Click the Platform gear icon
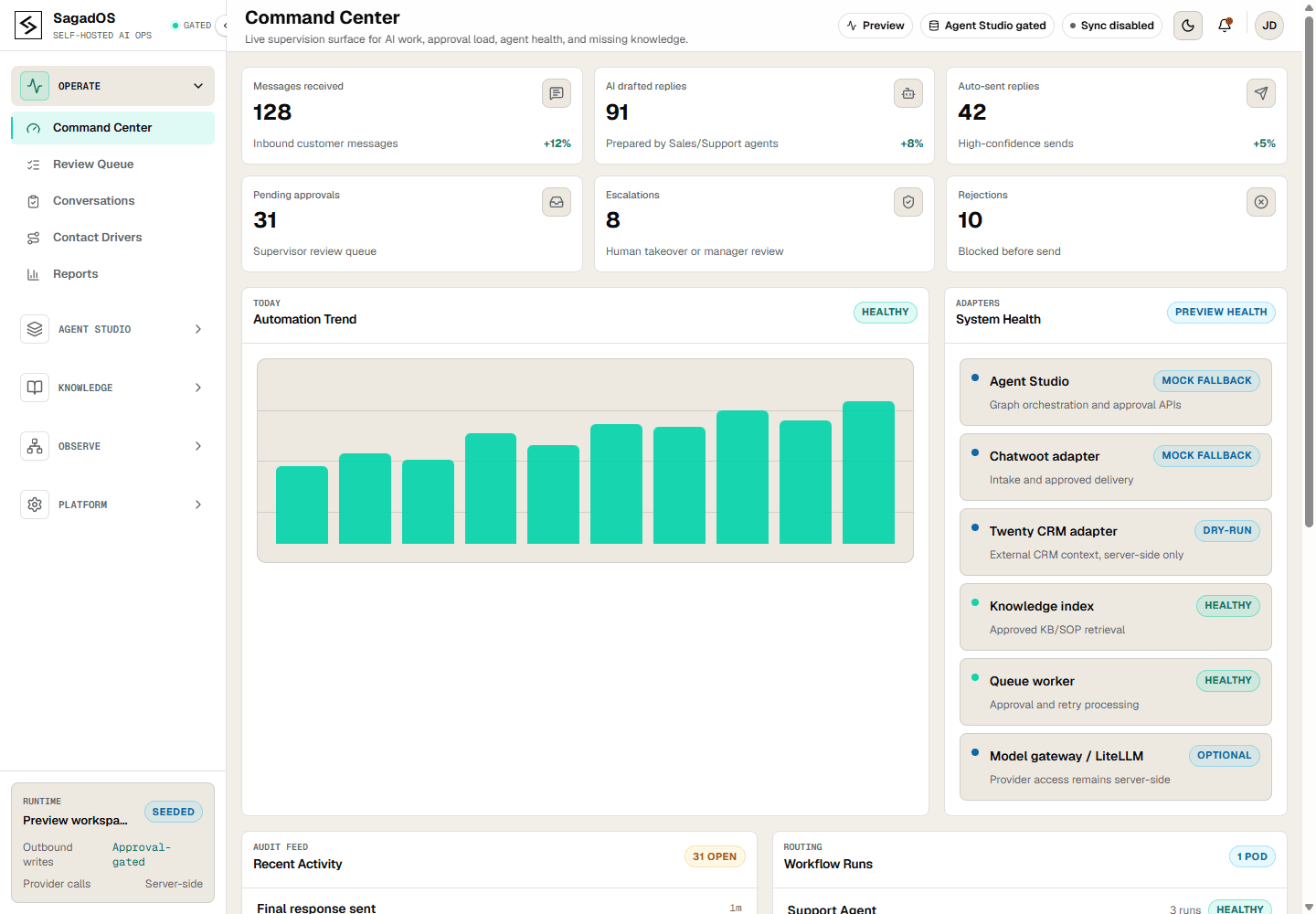The image size is (1316, 914). tap(35, 505)
